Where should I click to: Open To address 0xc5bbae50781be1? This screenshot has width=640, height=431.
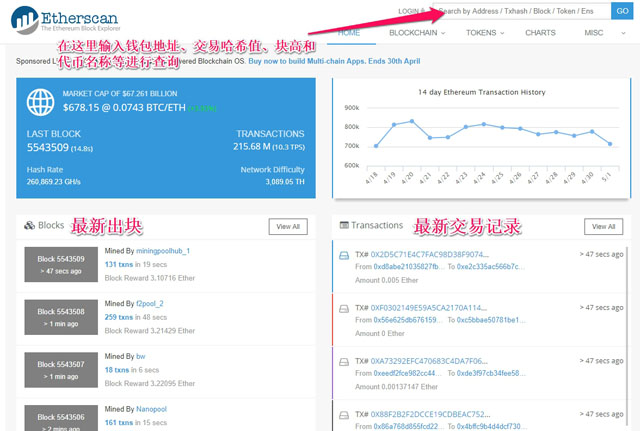point(491,320)
